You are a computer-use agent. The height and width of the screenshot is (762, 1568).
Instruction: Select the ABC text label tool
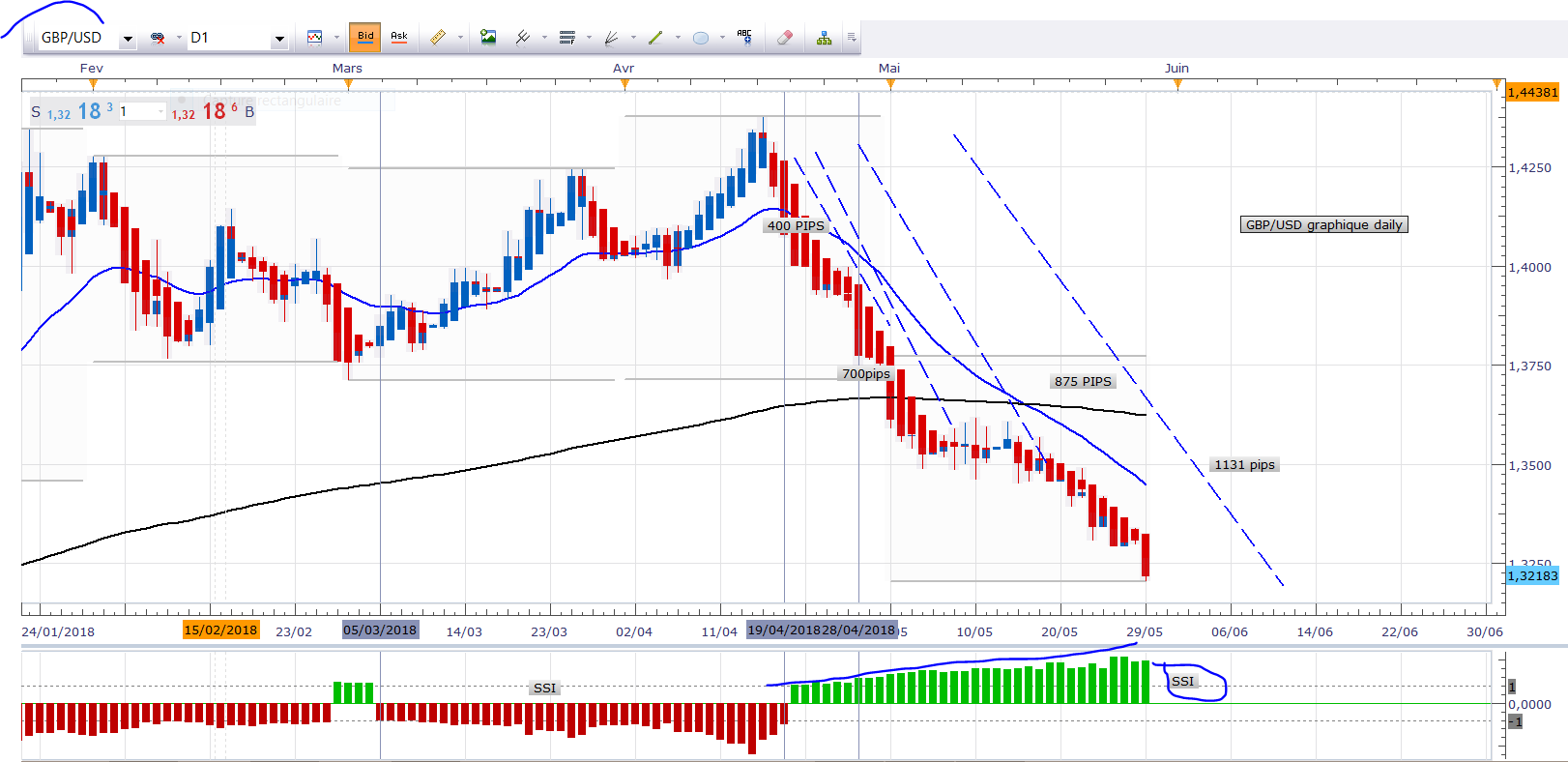point(744,37)
